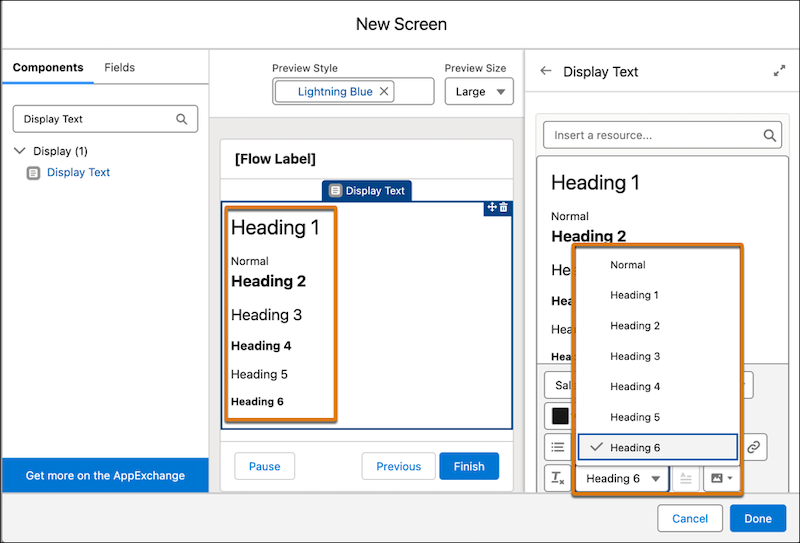Select Heading 3 from the format list
Viewport: 800px width, 543px height.
(x=635, y=356)
